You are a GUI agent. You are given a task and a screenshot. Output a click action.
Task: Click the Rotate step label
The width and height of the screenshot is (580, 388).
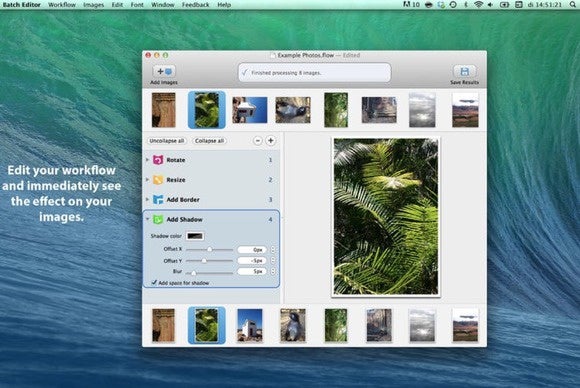[176, 160]
